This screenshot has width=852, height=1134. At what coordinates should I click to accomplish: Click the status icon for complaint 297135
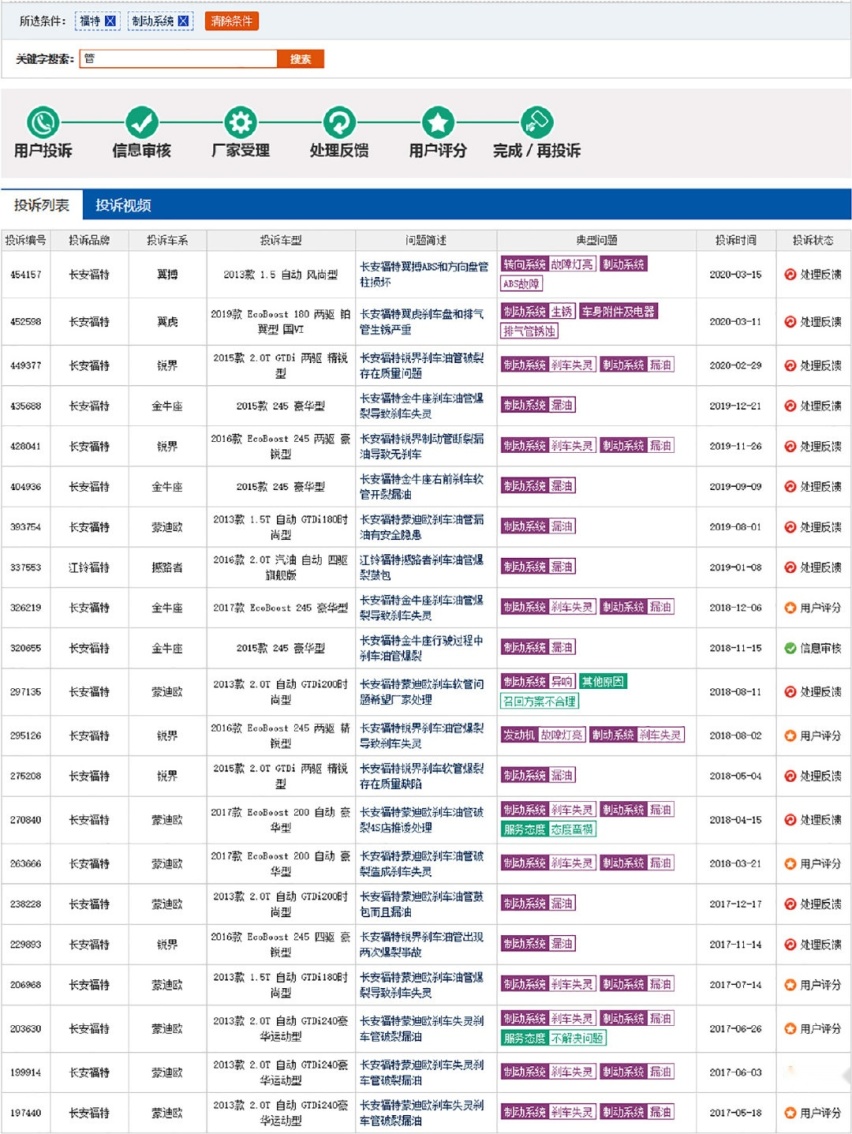pyautogui.click(x=790, y=691)
